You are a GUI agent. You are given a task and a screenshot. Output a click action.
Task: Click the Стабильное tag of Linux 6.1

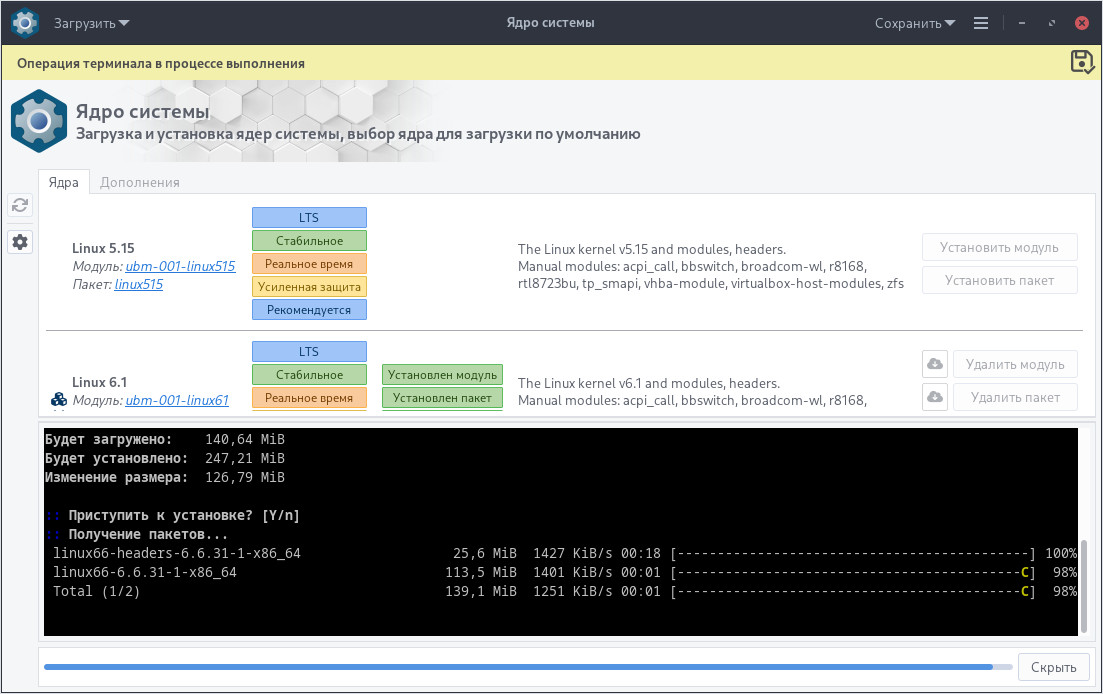coord(310,374)
